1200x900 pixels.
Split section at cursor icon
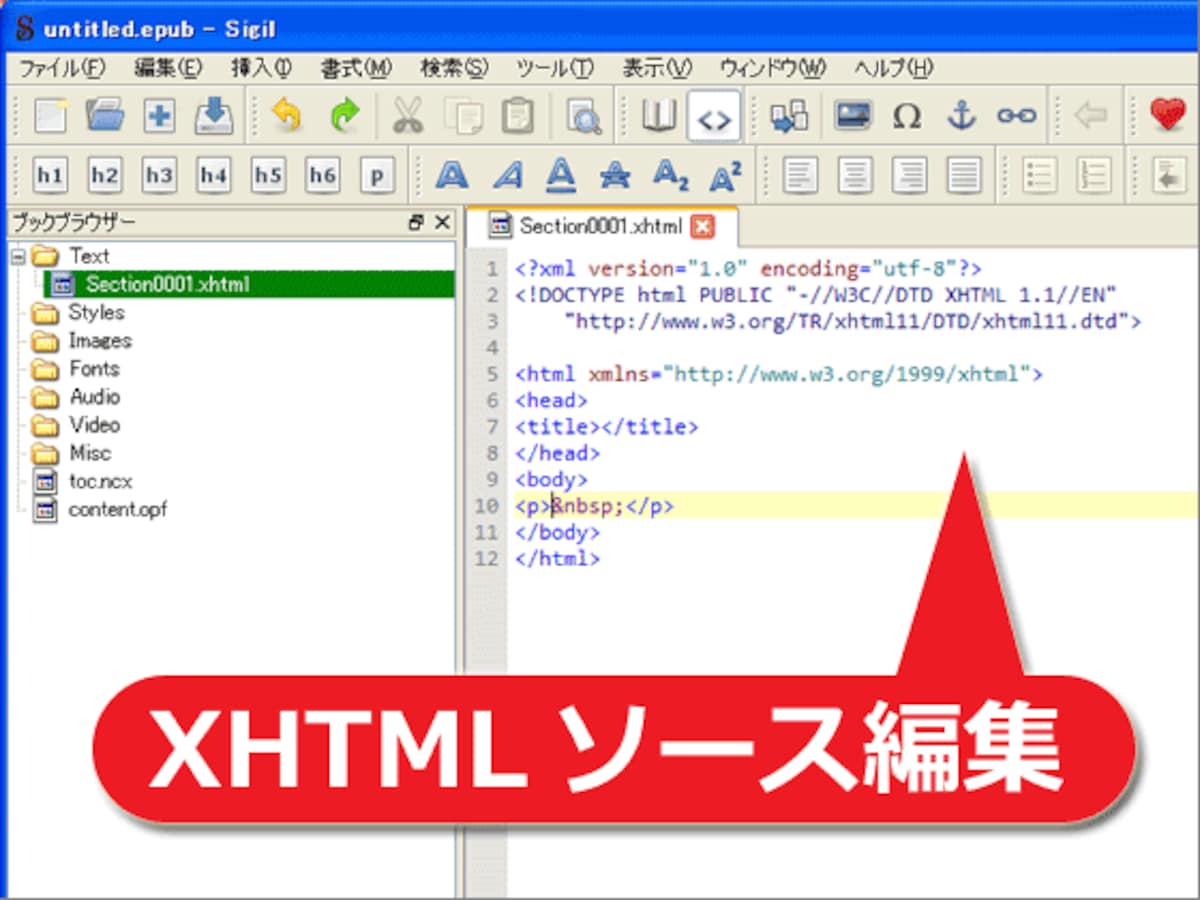pos(789,116)
